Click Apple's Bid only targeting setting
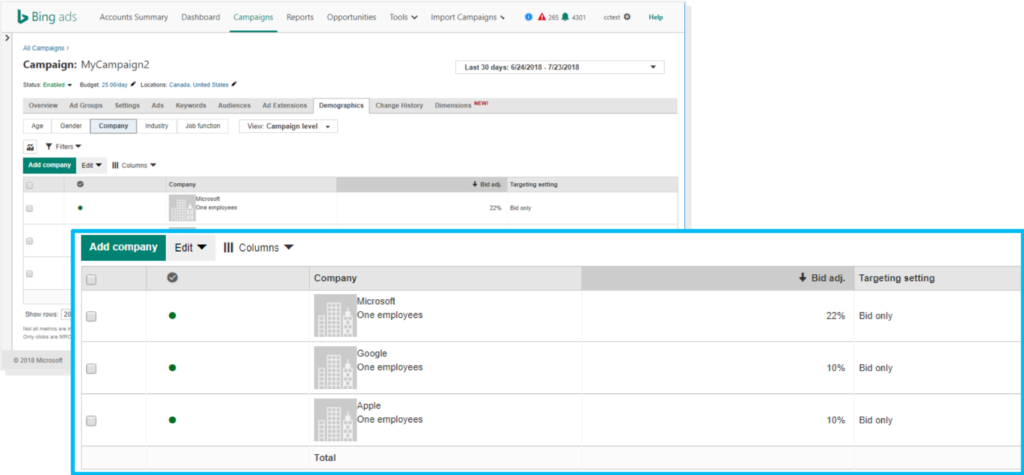The image size is (1024, 475). pos(875,420)
